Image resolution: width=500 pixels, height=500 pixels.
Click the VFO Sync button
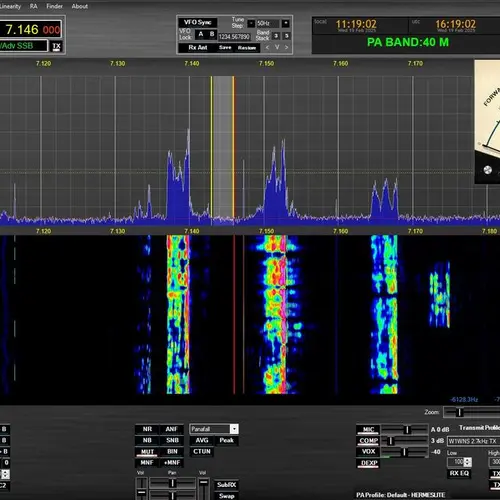(x=197, y=22)
